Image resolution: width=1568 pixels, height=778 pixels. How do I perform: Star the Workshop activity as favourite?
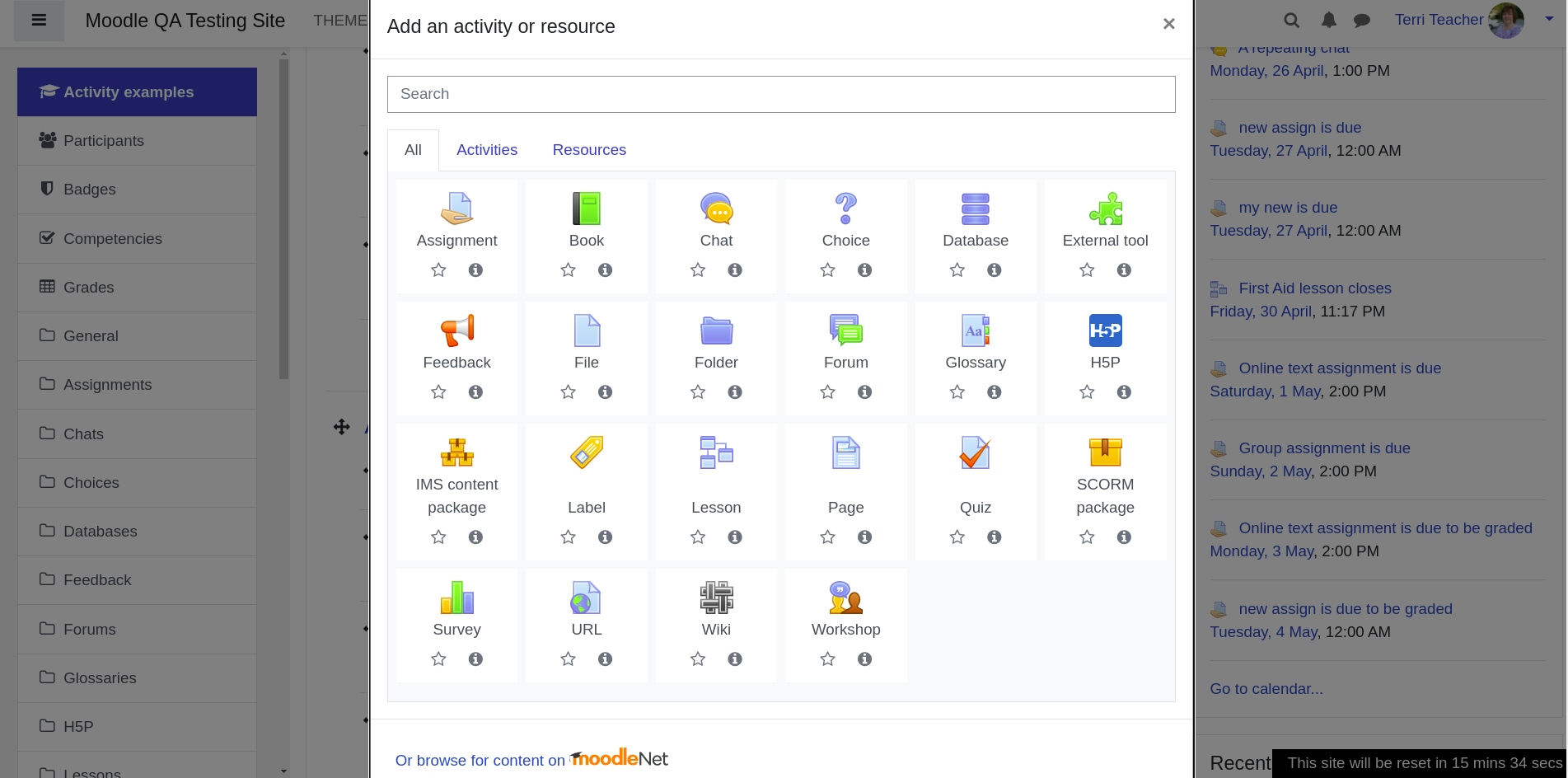827,658
